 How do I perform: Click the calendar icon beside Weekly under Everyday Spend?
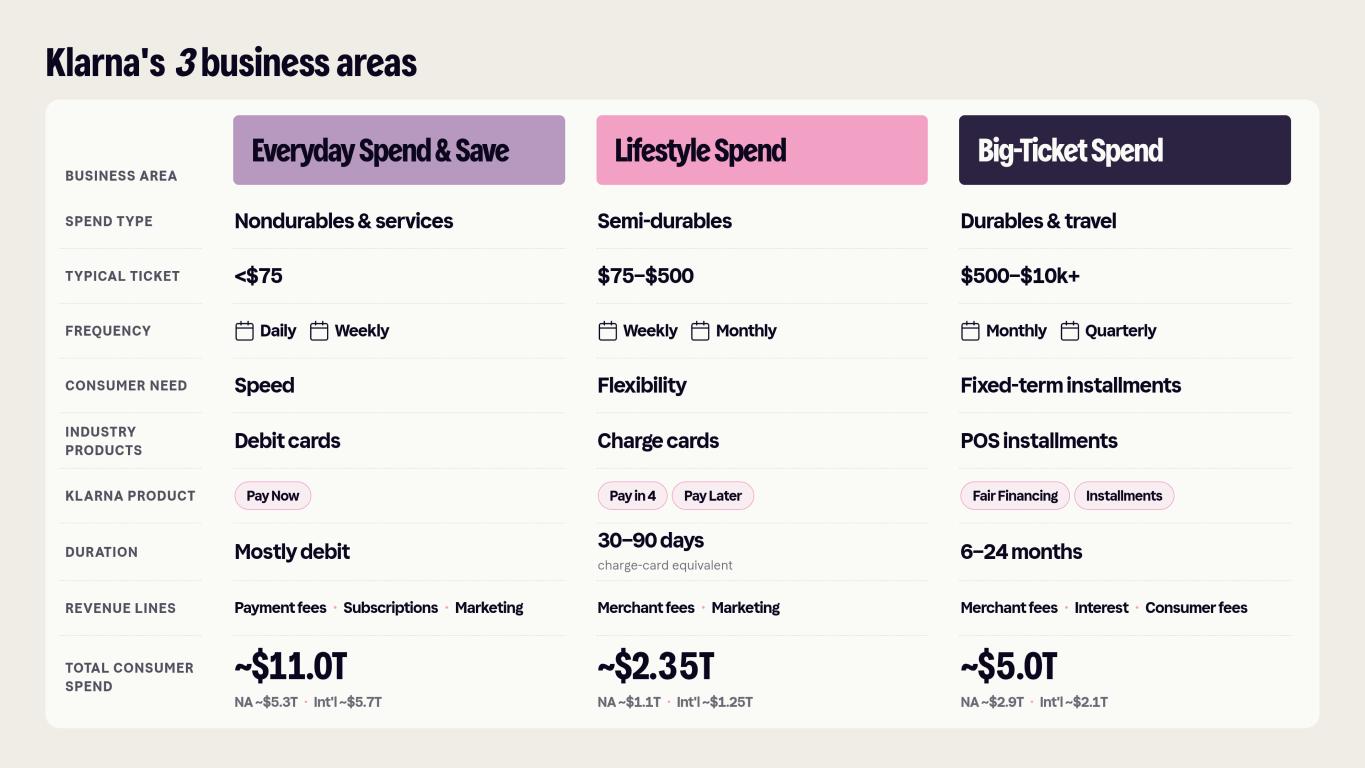click(319, 331)
